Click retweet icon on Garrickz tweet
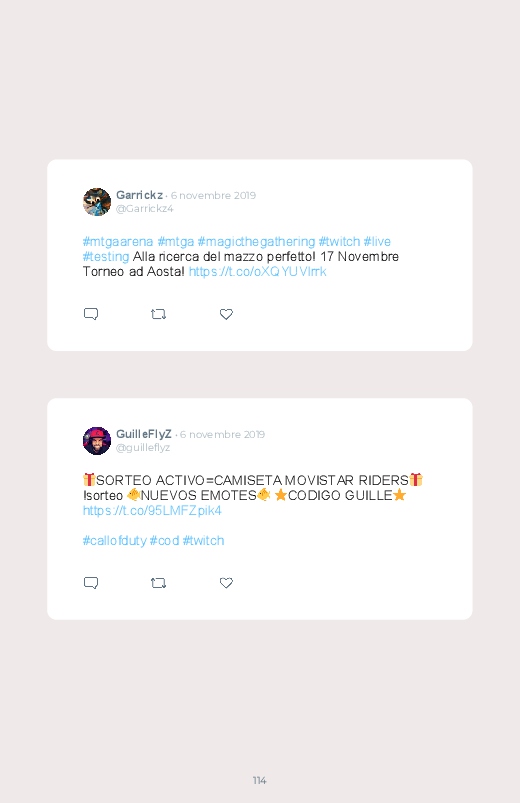 click(158, 314)
